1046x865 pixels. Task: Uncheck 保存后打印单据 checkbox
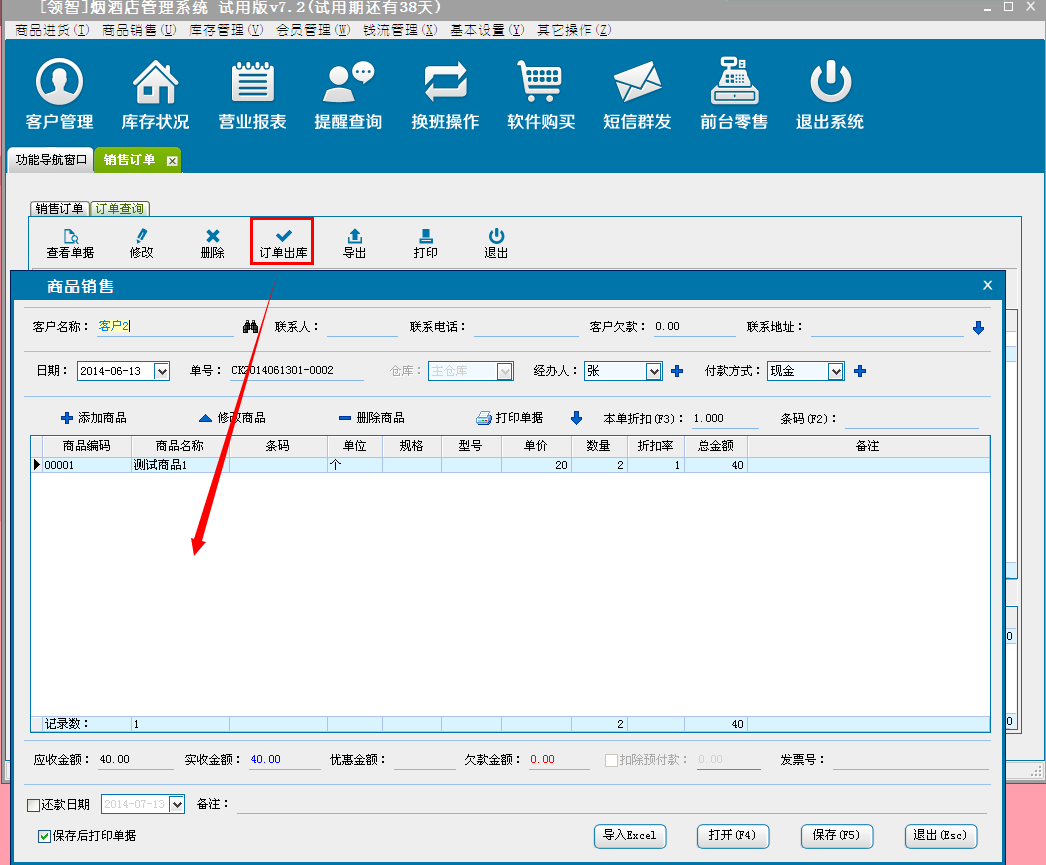tap(44, 836)
